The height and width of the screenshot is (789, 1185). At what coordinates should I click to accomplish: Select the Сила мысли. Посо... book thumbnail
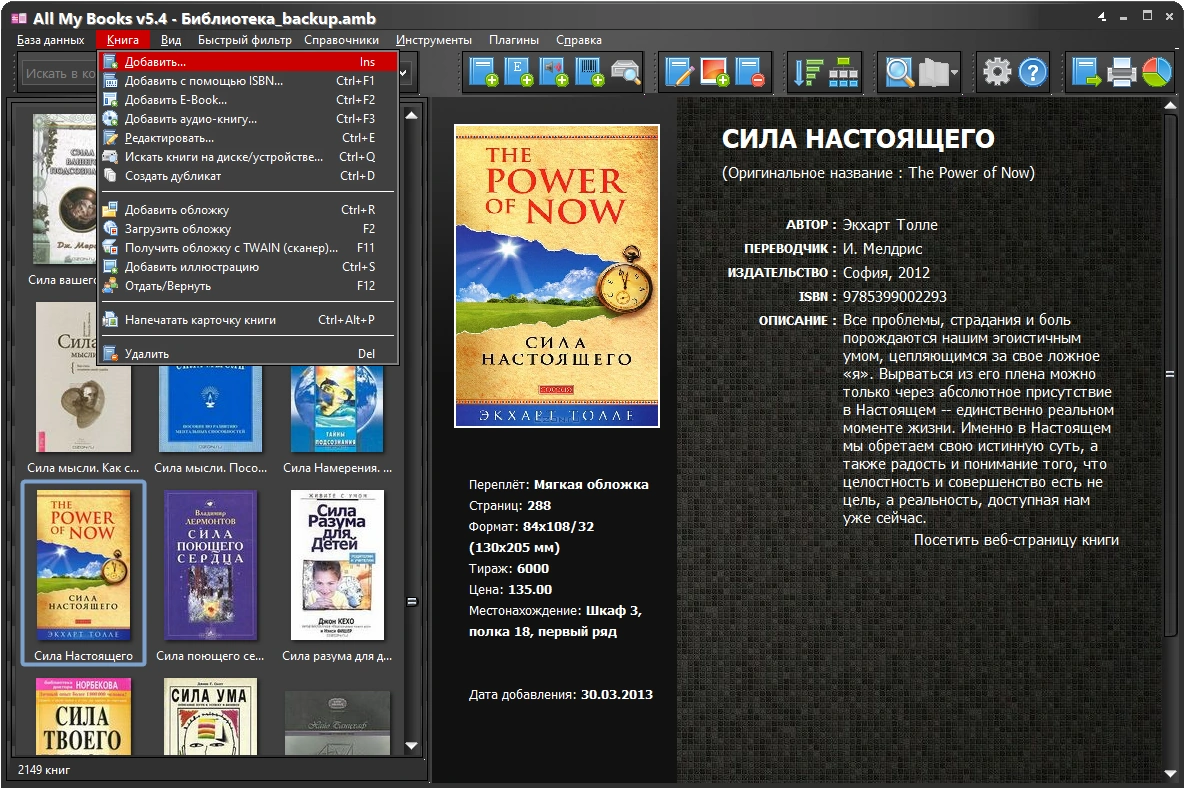tap(210, 409)
